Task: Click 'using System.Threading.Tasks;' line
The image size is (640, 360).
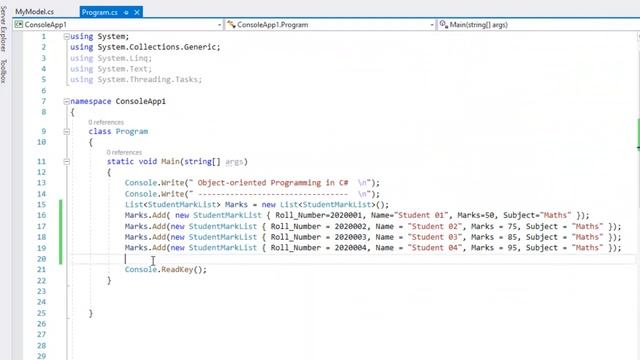Action: pyautogui.click(x=136, y=80)
